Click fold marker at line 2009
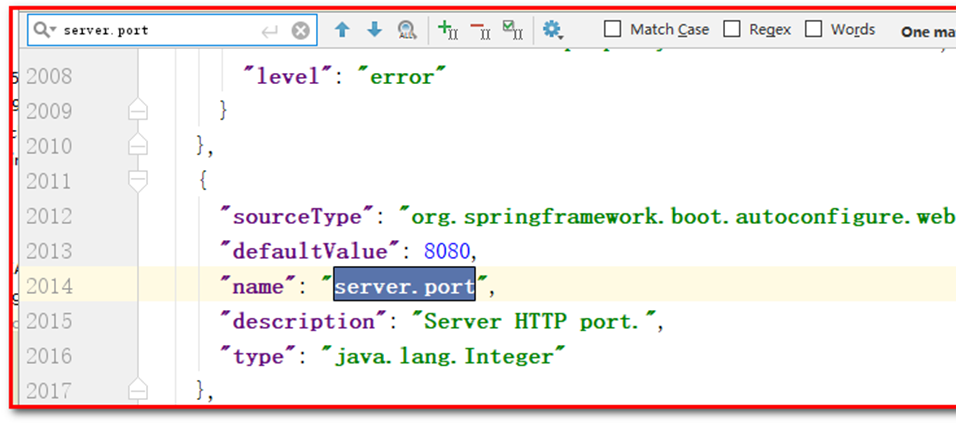Screen dimensions: 956x425 tap(138, 110)
